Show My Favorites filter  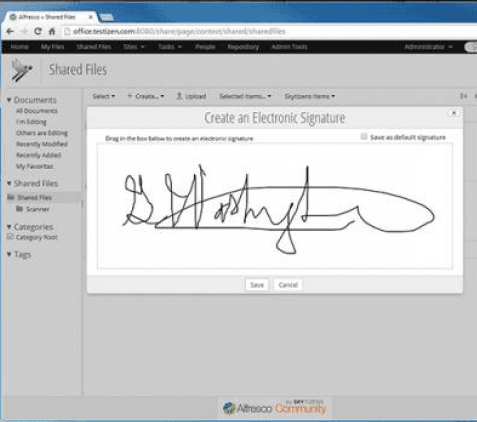coord(35,166)
